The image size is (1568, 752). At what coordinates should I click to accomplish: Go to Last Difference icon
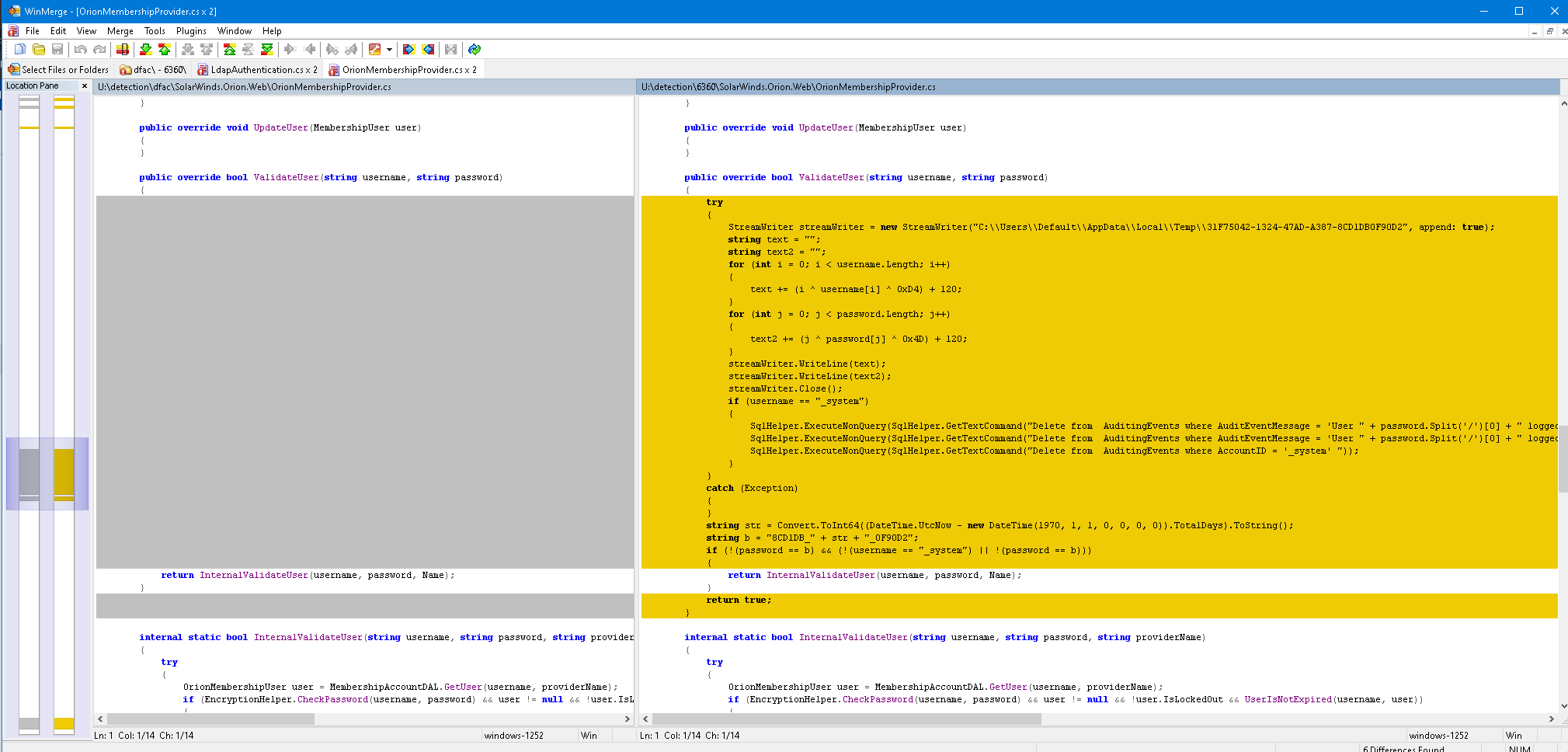[x=267, y=50]
